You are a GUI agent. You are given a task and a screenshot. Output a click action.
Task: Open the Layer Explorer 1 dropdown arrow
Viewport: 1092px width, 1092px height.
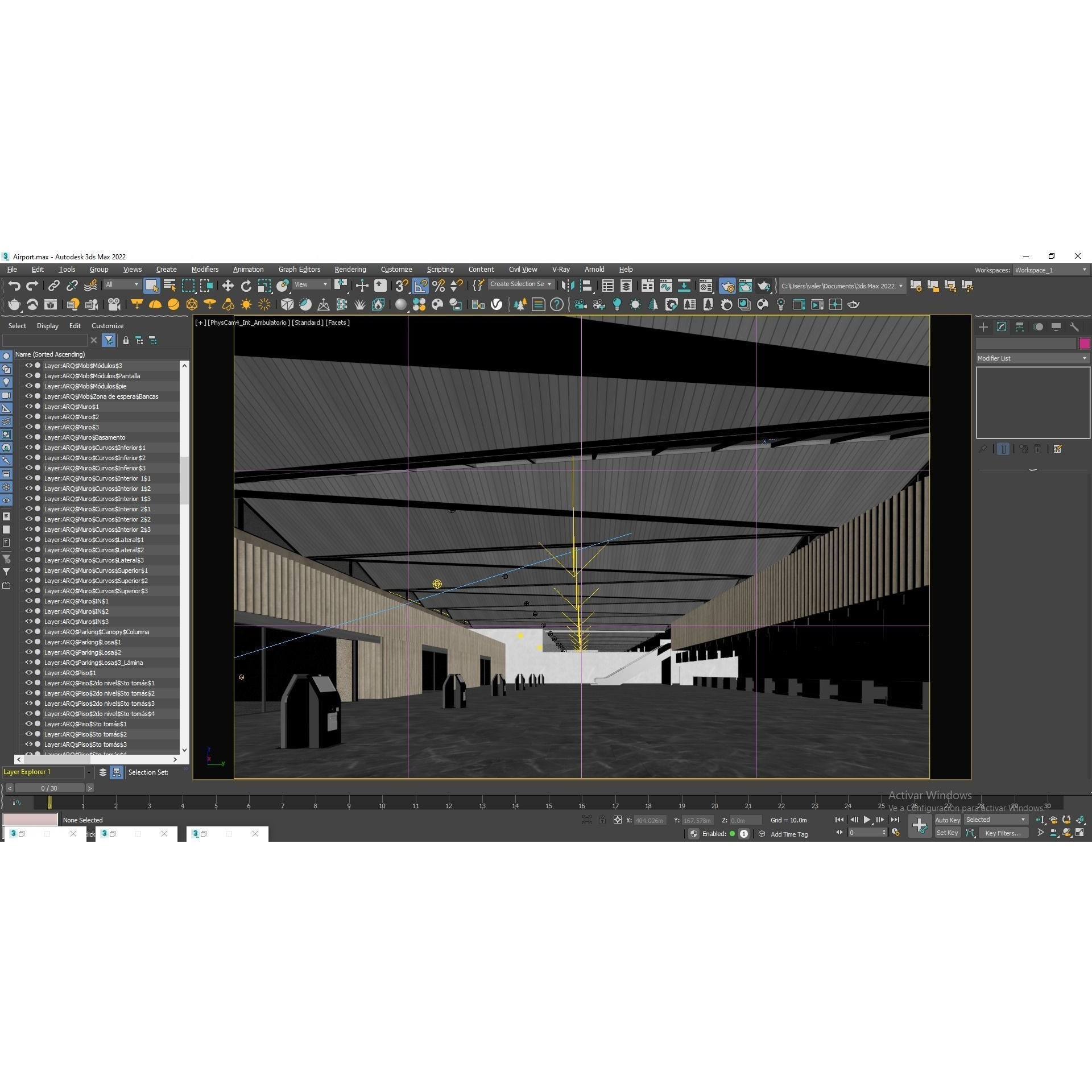tap(89, 772)
